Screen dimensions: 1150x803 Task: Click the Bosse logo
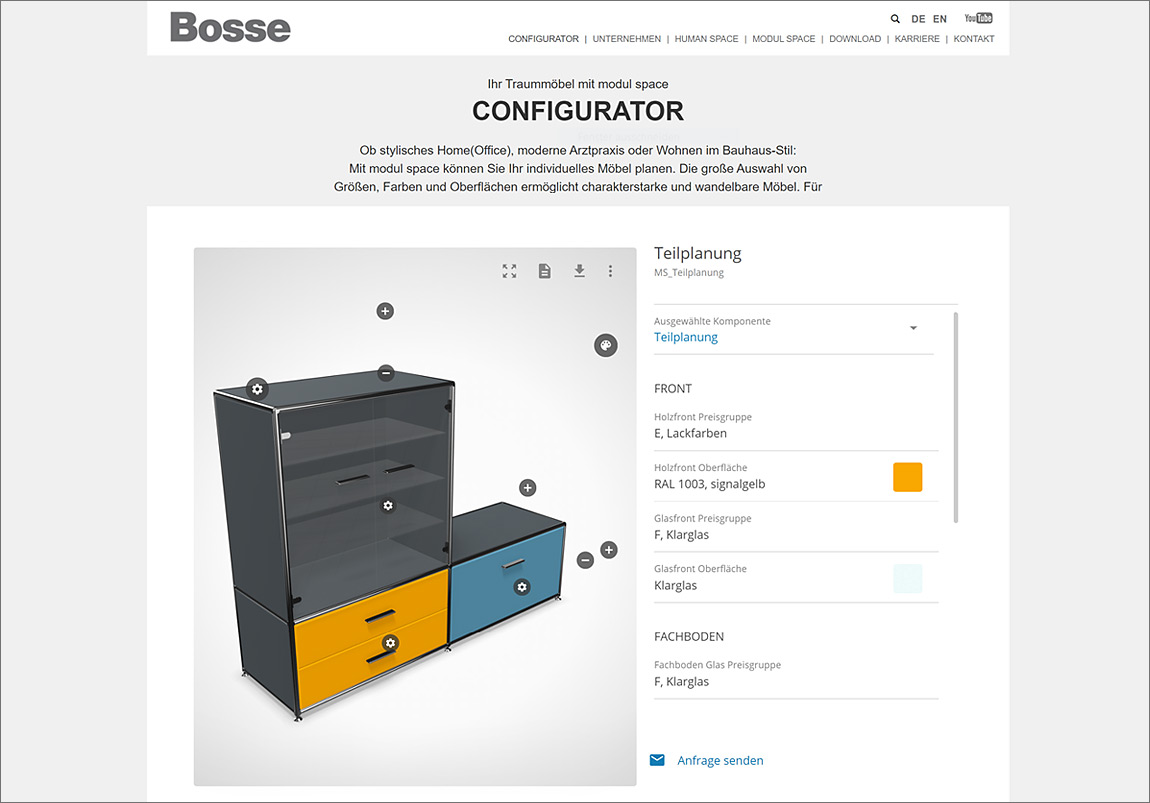coord(230,27)
